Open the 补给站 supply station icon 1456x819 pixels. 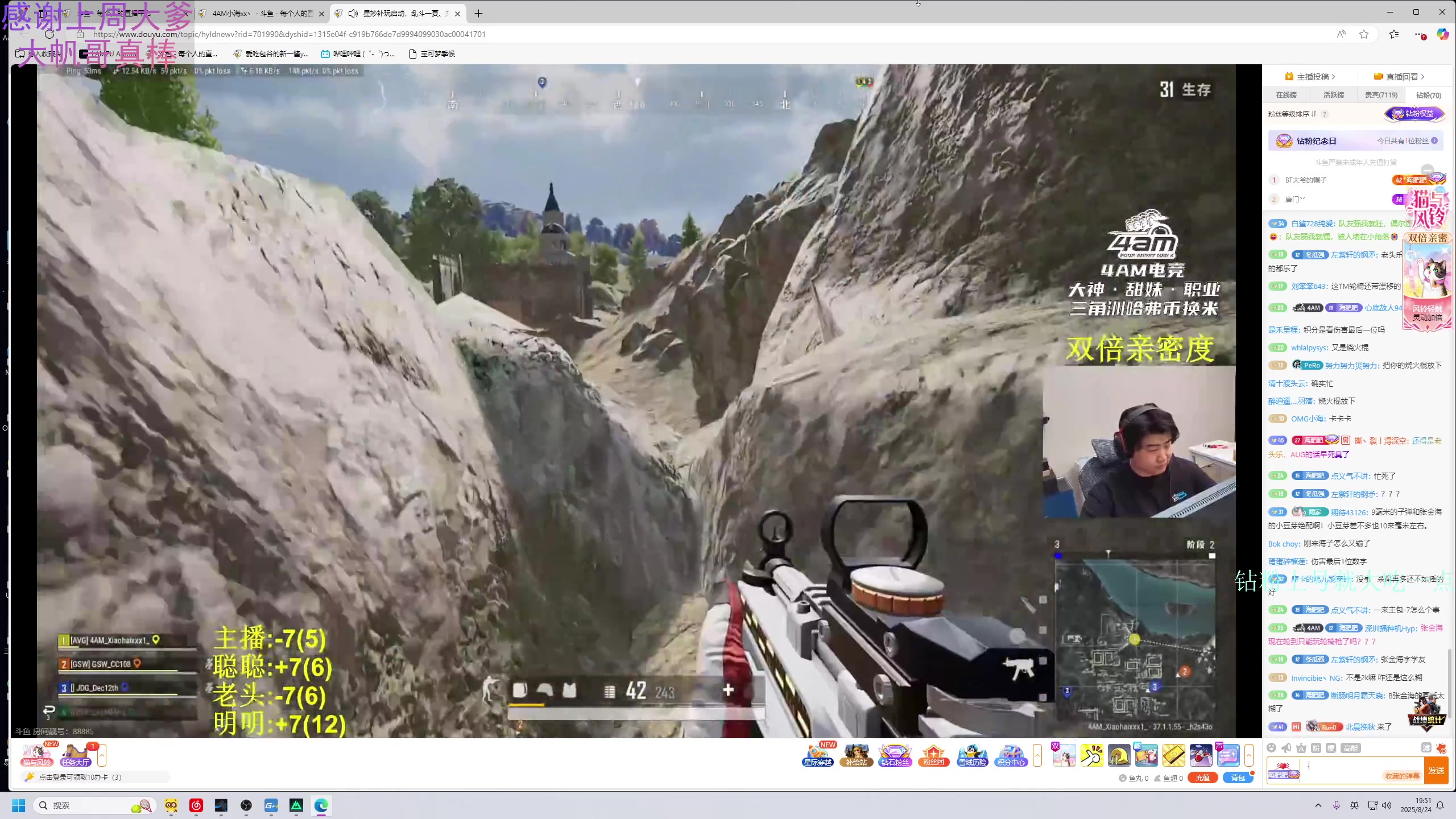[x=856, y=755]
